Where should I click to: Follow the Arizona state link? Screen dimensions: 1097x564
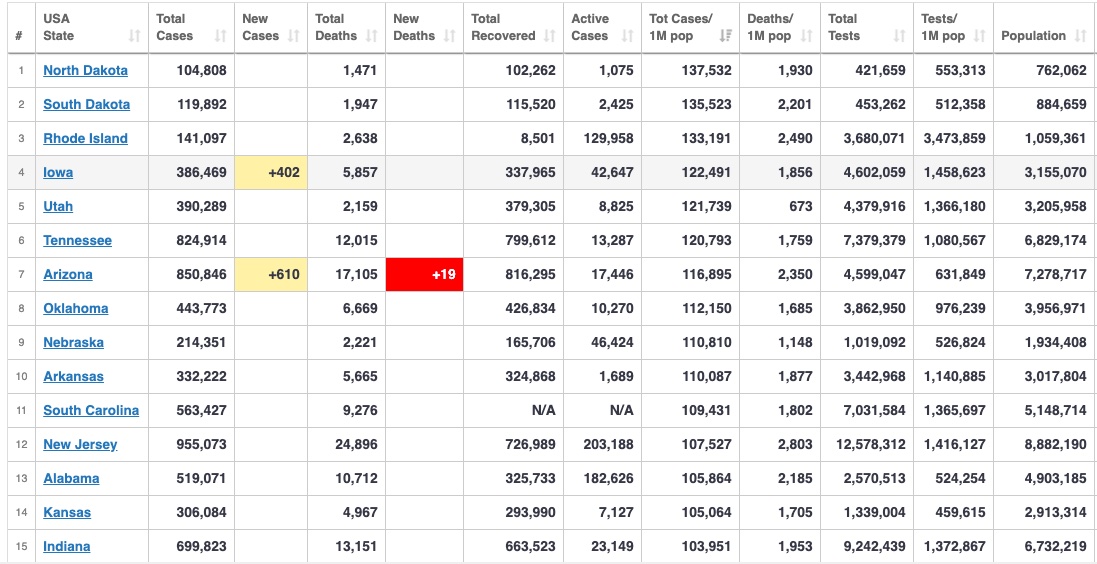(68, 274)
